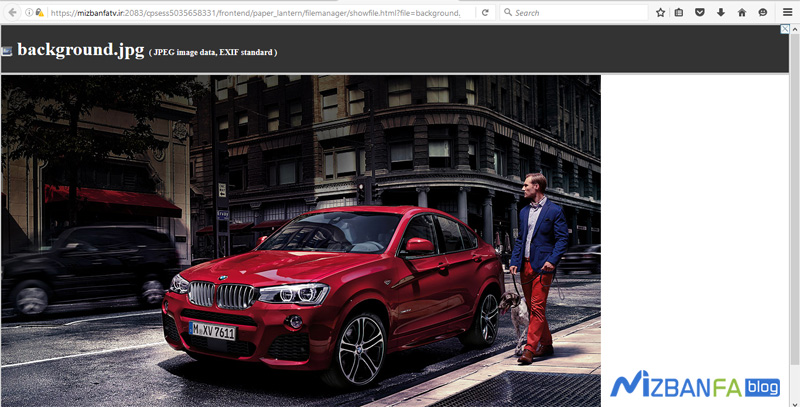Click scrollbar up arrow
This screenshot has height=407, width=800.
(795, 30)
